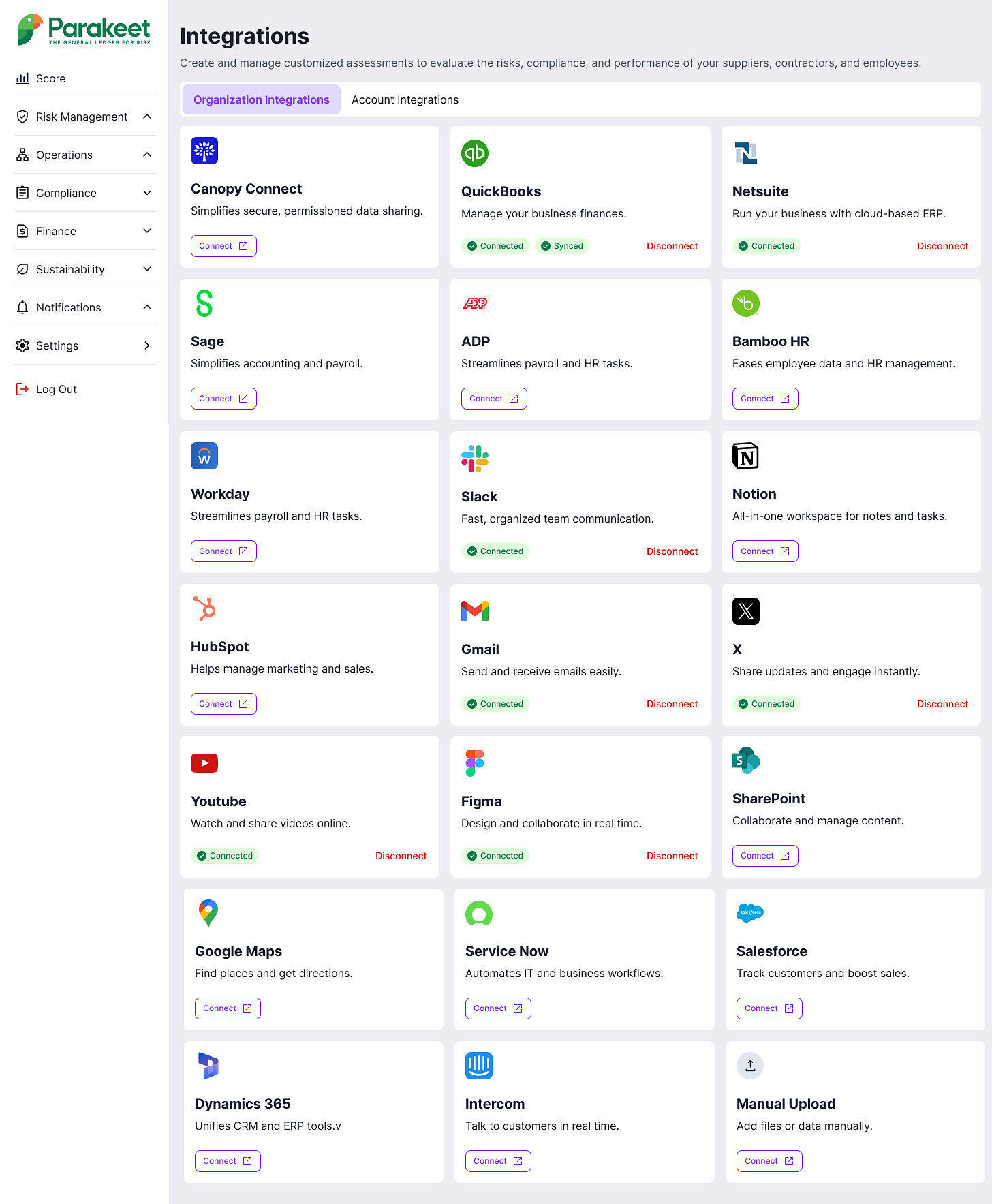Screen dimensions: 992x1204
Task: Click the Youtube play icon
Action: tap(204, 763)
